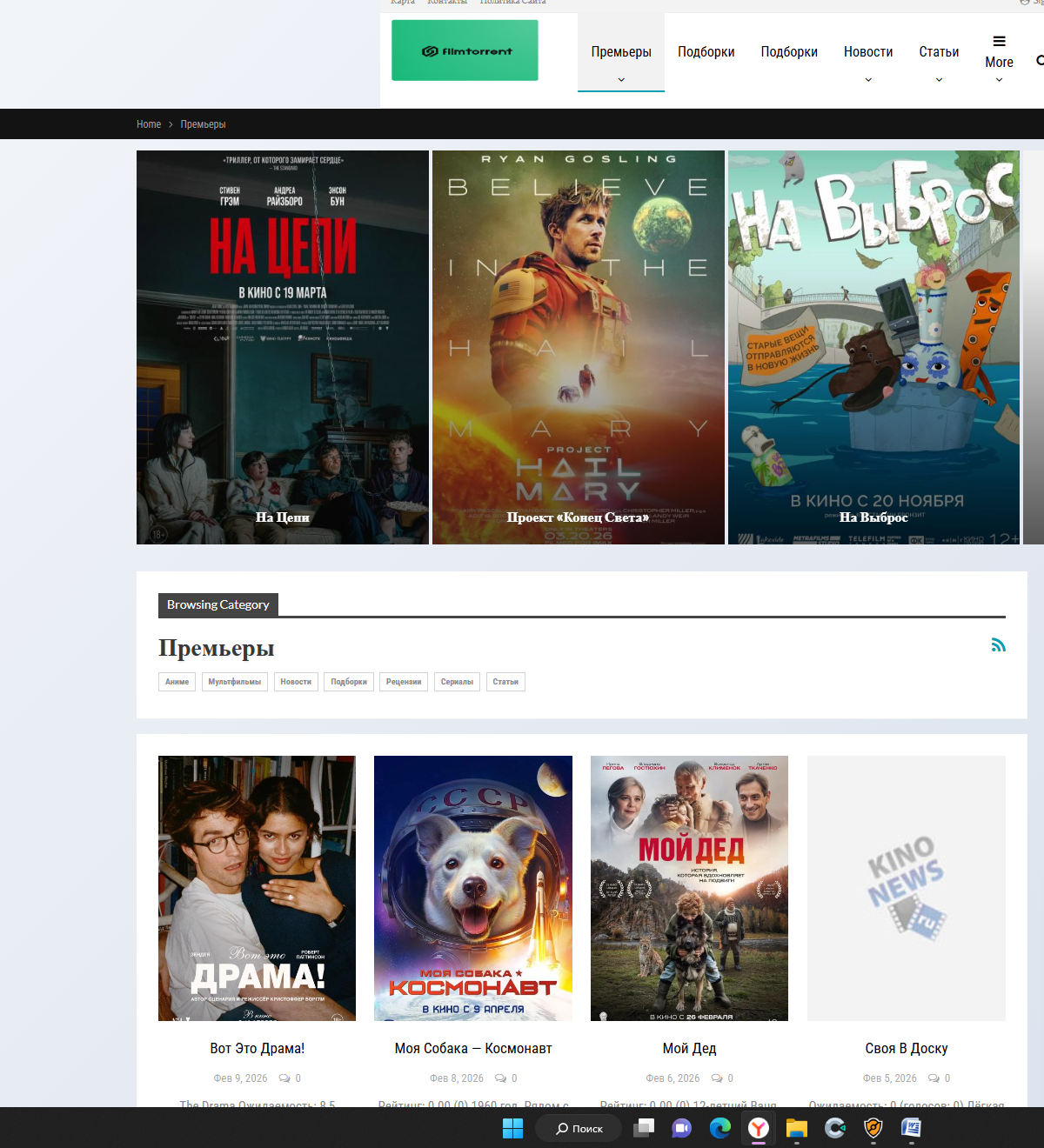
Task: Click Премьеры in the breadcrumb bar
Action: click(x=203, y=124)
